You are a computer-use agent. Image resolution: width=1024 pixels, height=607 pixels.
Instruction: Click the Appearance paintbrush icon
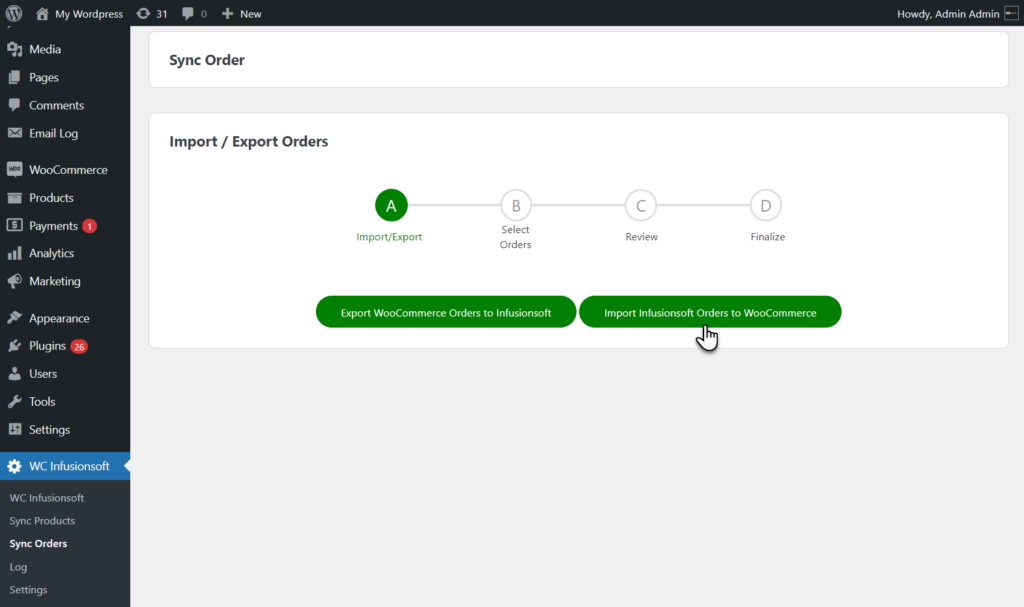click(x=14, y=318)
